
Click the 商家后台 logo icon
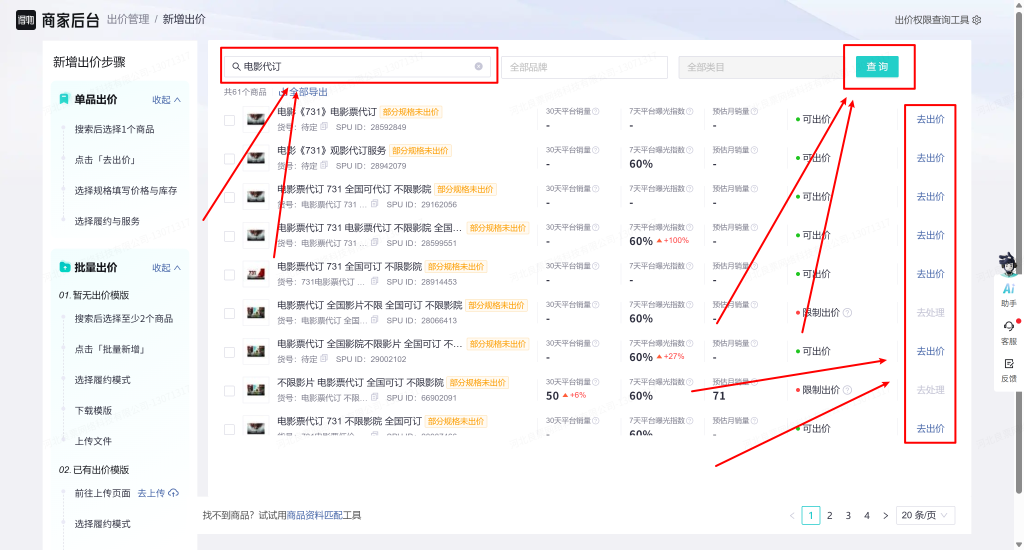tap(25, 20)
